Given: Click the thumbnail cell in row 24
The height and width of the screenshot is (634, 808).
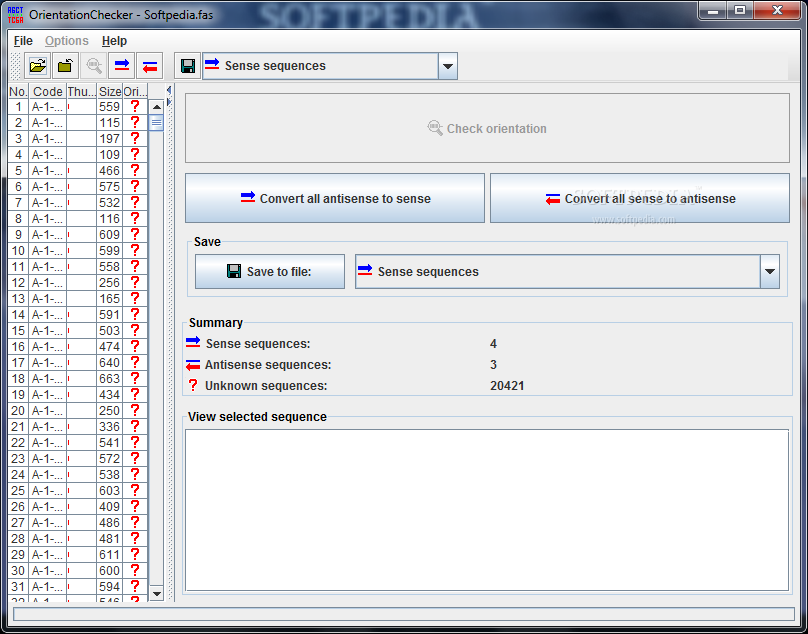Looking at the screenshot, I should pos(82,475).
